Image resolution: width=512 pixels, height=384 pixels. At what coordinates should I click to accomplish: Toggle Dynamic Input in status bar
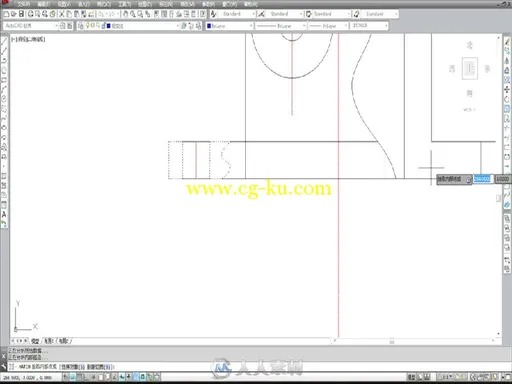pos(129,377)
